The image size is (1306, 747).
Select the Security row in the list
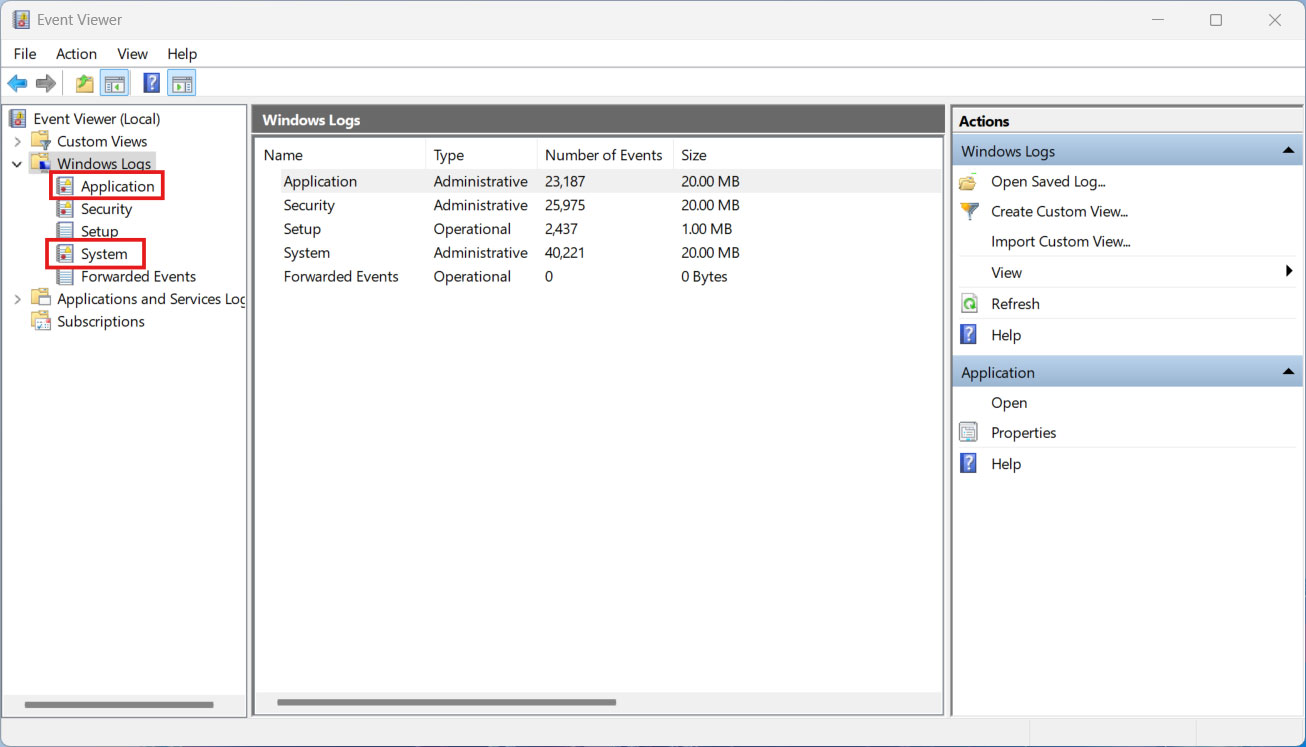click(x=598, y=205)
